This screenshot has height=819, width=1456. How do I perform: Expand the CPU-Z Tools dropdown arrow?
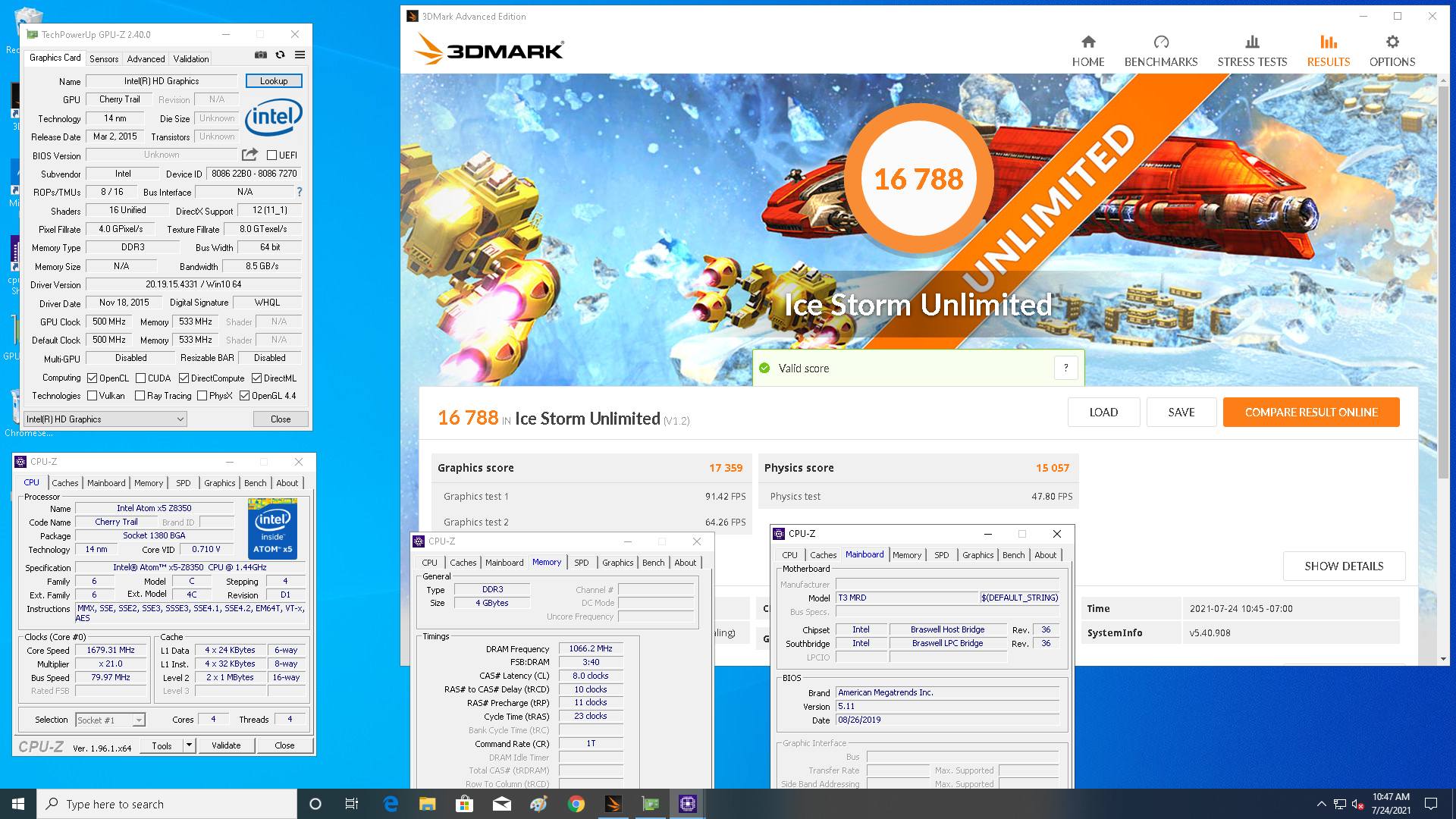(189, 745)
